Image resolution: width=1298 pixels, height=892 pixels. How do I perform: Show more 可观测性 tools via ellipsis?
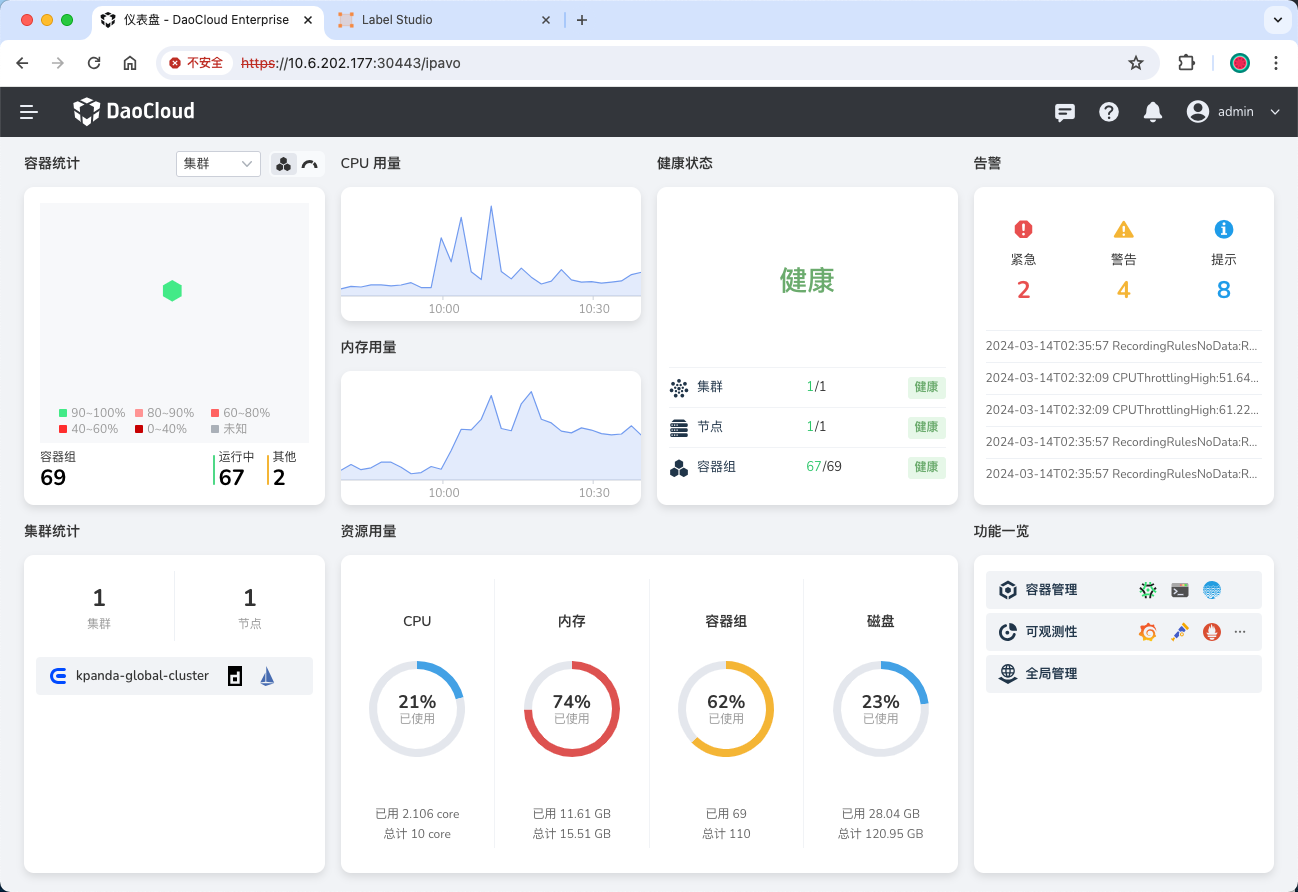1241,632
